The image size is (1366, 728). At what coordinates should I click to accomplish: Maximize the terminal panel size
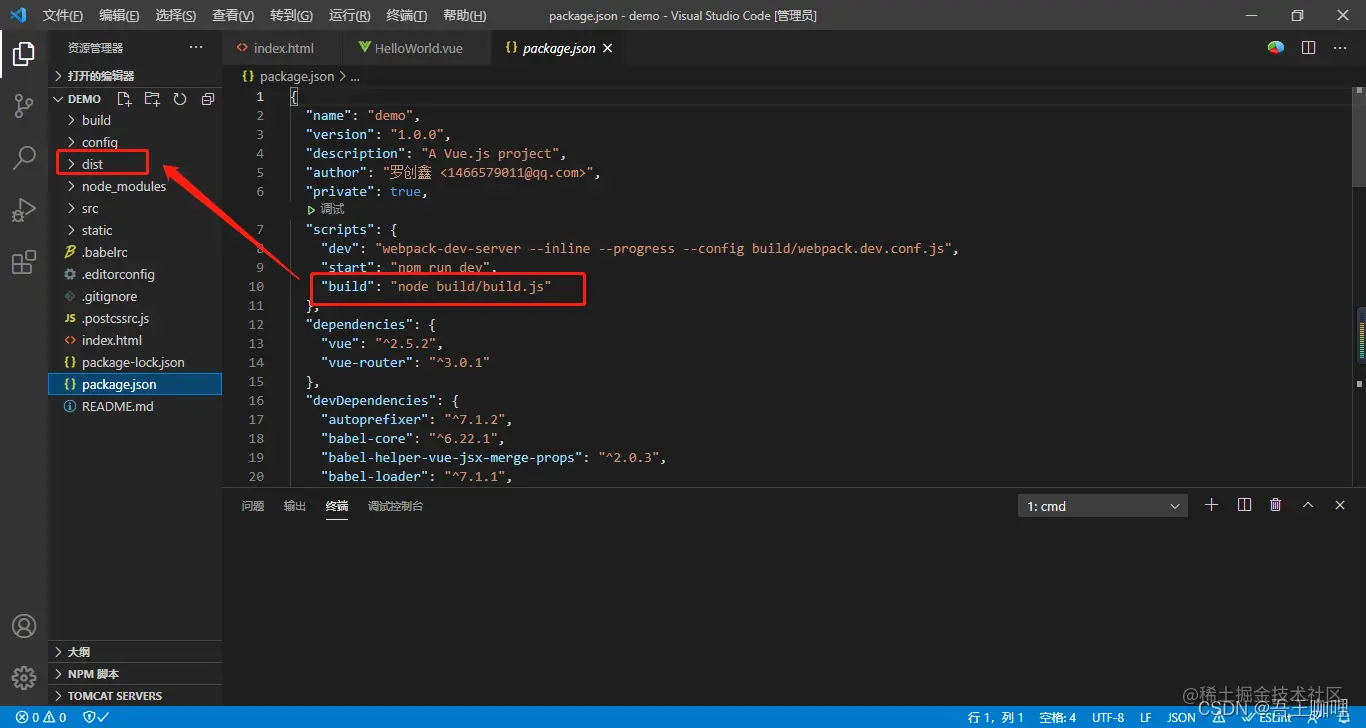(1308, 505)
